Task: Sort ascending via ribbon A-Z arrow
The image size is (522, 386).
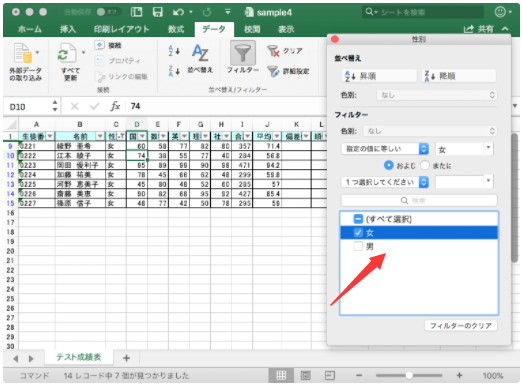Action: (174, 51)
